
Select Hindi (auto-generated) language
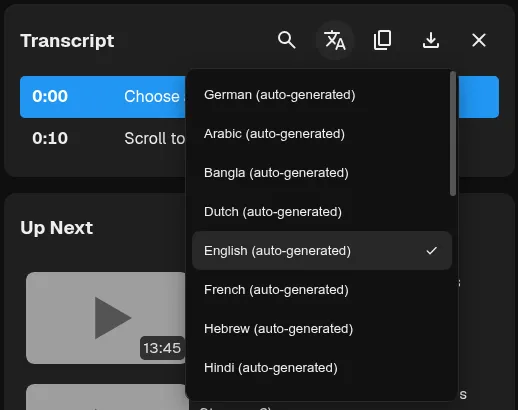coord(322,368)
